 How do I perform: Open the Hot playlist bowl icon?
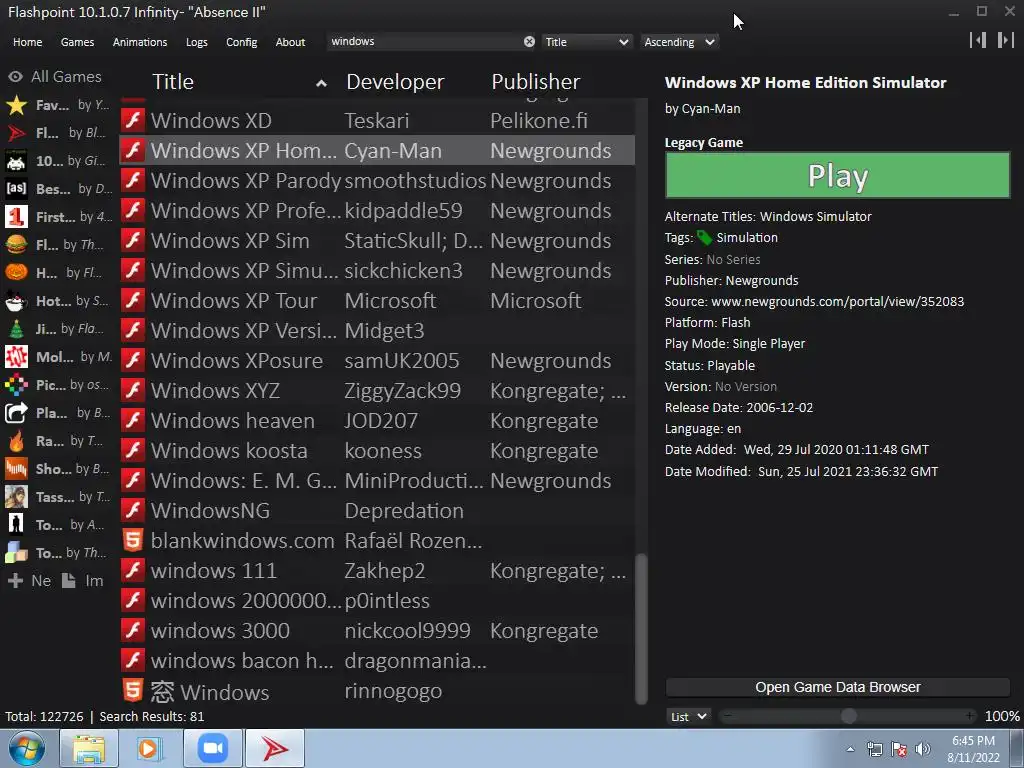[16, 301]
